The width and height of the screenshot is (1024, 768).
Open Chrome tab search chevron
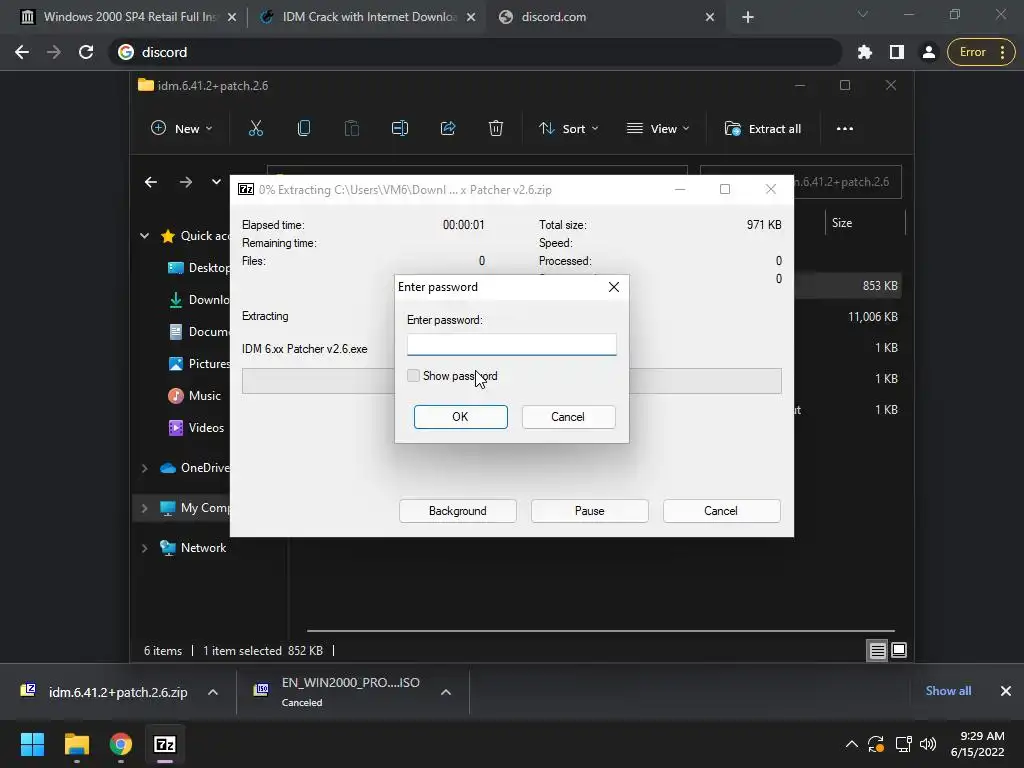[x=863, y=14]
